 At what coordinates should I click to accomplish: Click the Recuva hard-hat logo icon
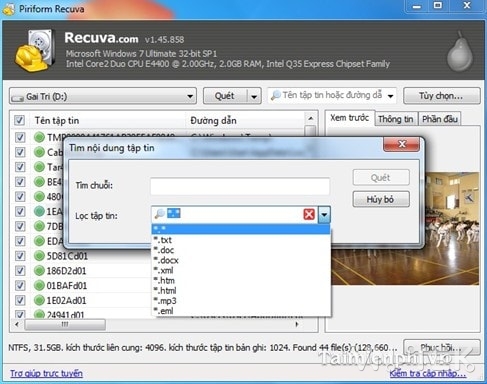point(35,51)
